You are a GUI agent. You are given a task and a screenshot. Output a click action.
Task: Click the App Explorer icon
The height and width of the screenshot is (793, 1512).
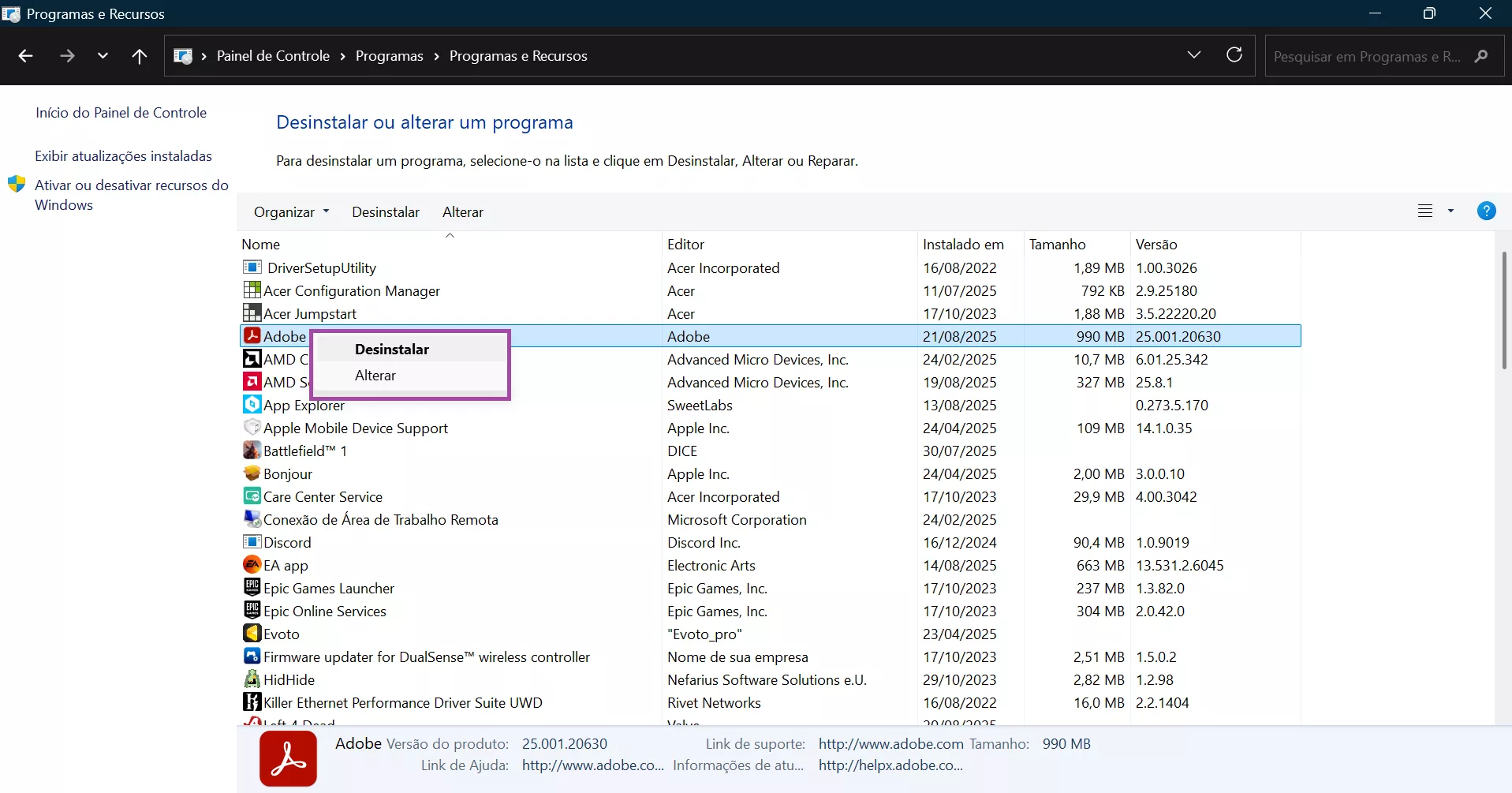(x=252, y=405)
